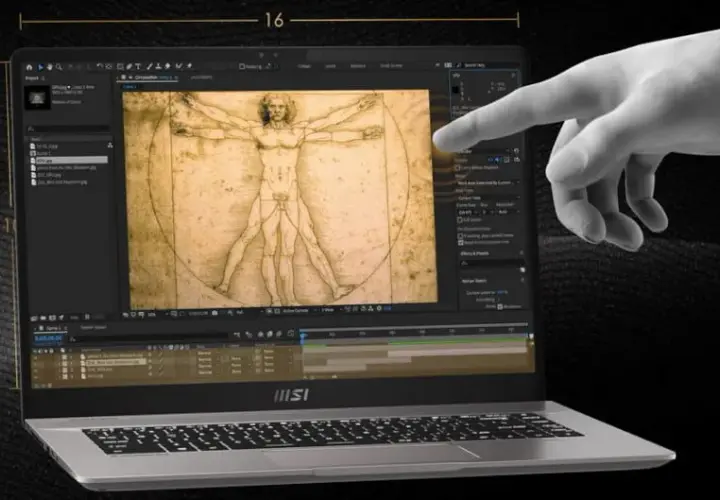Viewport: 720px width, 500px height.
Task: Take a snapshot with the camera icon
Action: pos(214,314)
